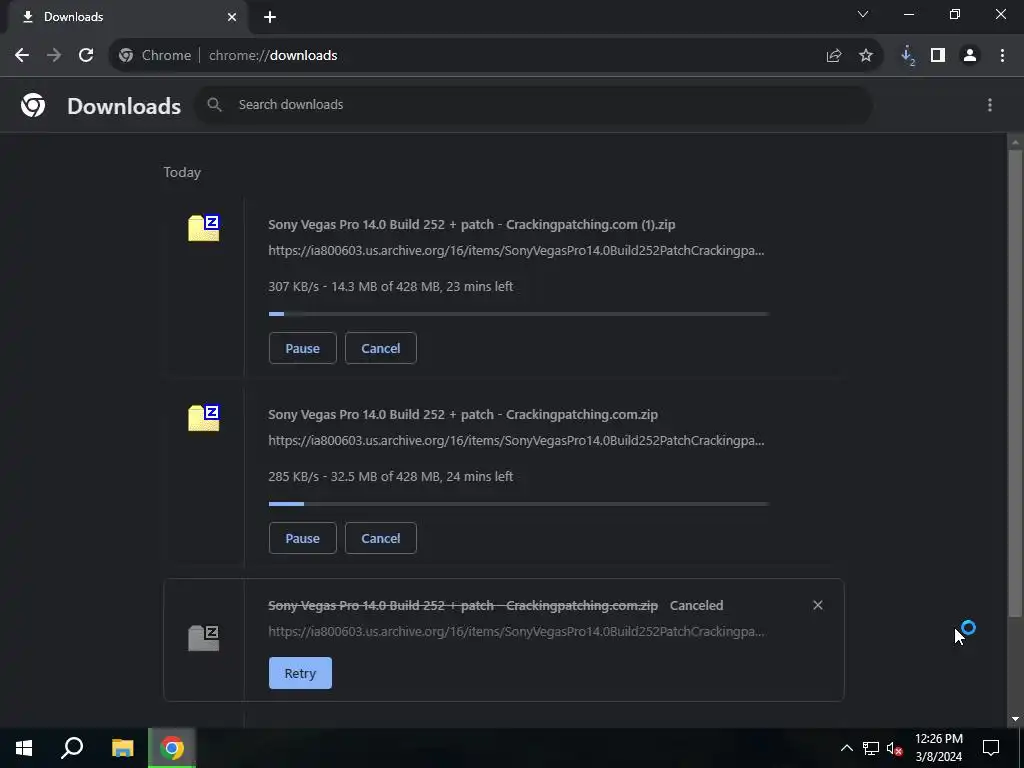Open Windows taskbar search
This screenshot has width=1024, height=768.
[x=72, y=748]
